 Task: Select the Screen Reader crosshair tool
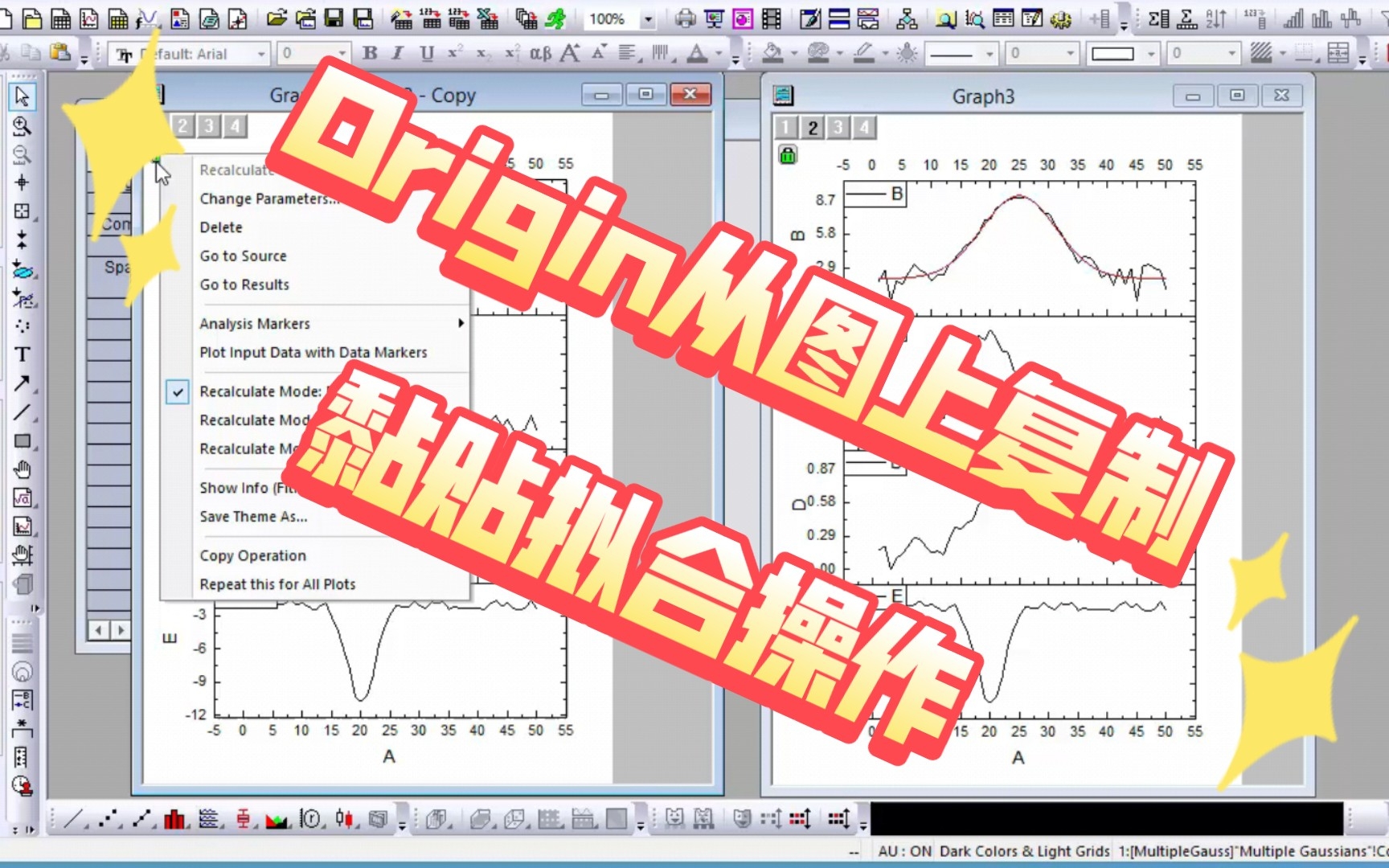(x=22, y=182)
